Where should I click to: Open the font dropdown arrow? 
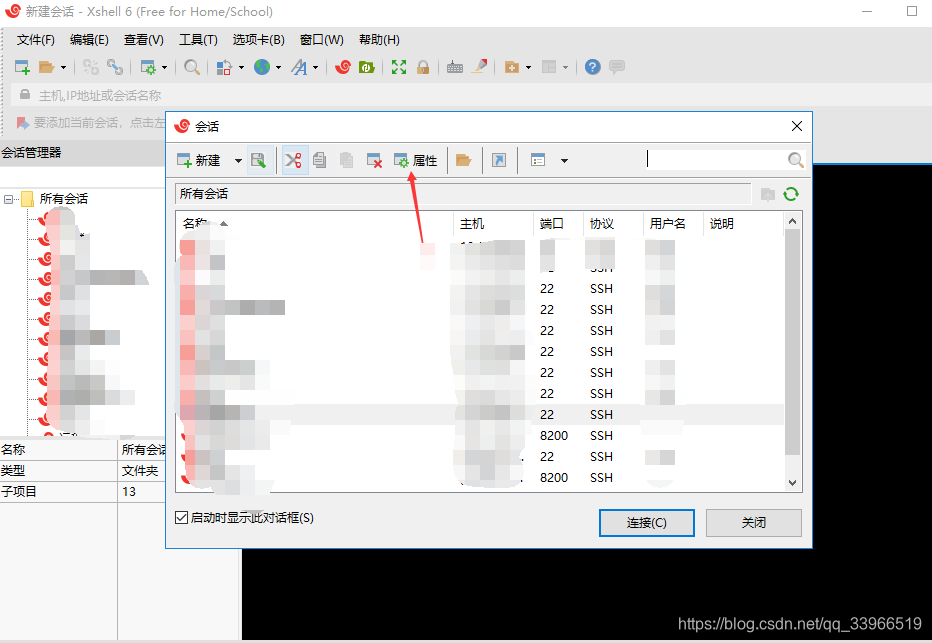[316, 68]
